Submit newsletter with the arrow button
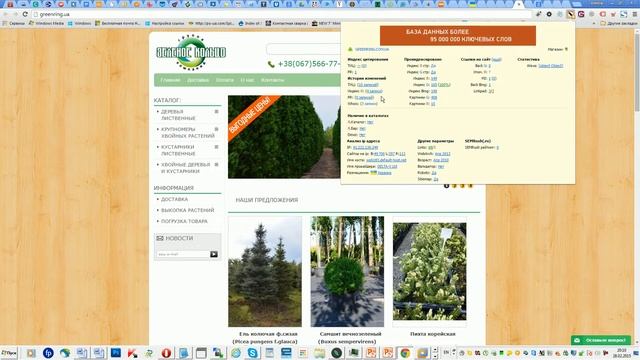The image size is (640, 360). [x=214, y=254]
